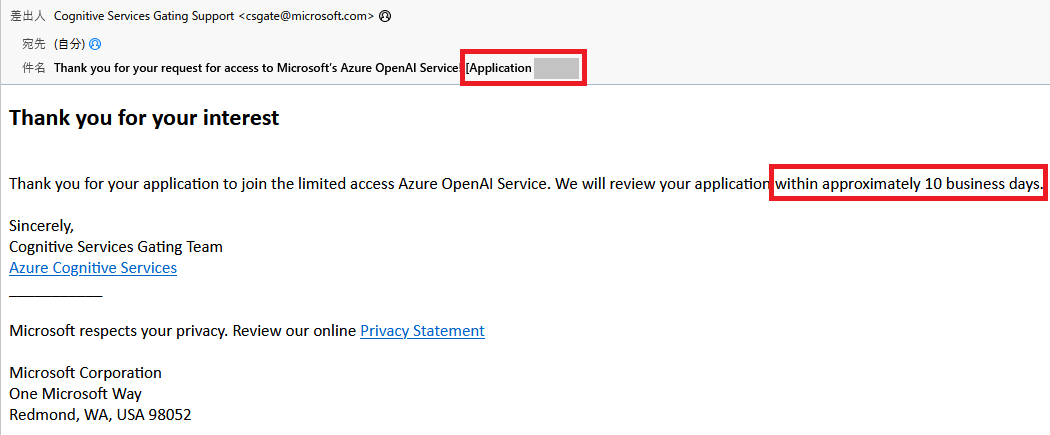Viewport: 1050px width, 435px height.
Task: Open the Privacy Statement link
Action: click(x=423, y=331)
